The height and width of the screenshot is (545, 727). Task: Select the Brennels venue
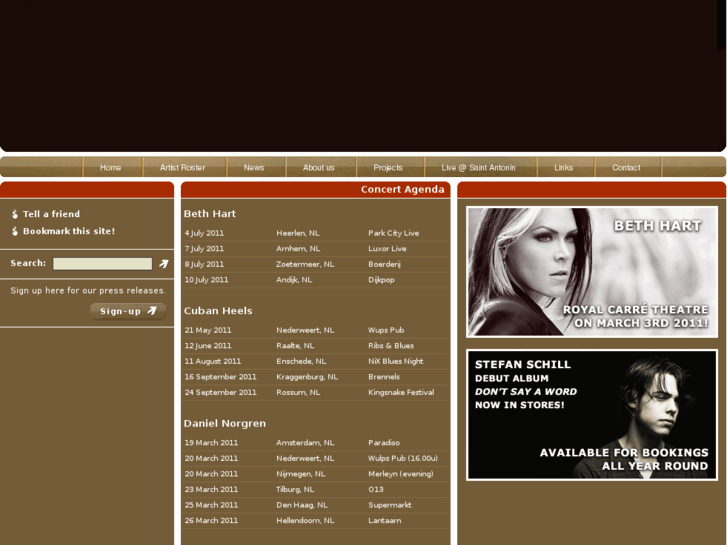[384, 377]
